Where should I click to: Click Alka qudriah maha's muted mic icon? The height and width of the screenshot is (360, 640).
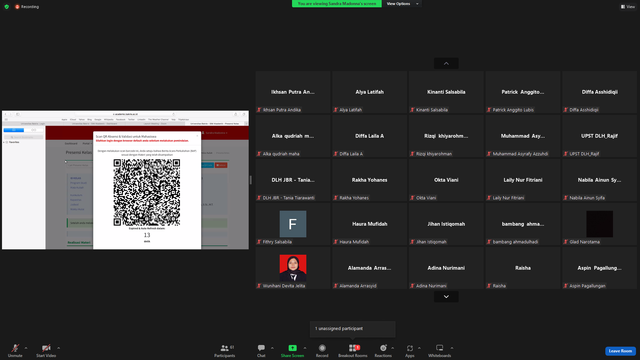click(x=259, y=154)
